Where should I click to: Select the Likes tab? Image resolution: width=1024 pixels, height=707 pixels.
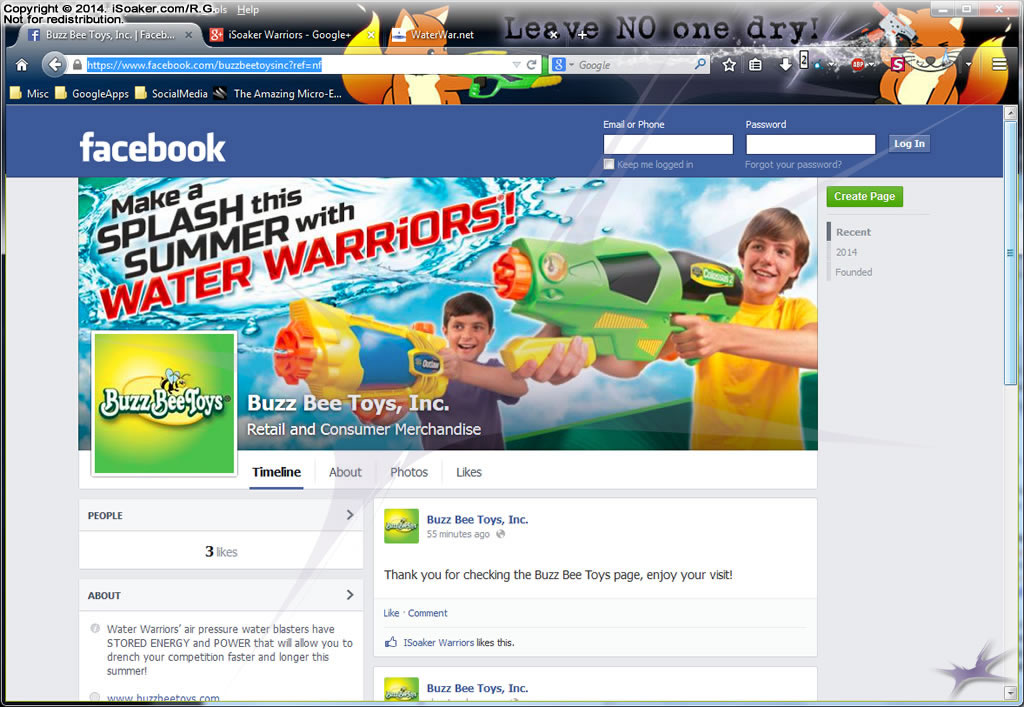click(468, 472)
